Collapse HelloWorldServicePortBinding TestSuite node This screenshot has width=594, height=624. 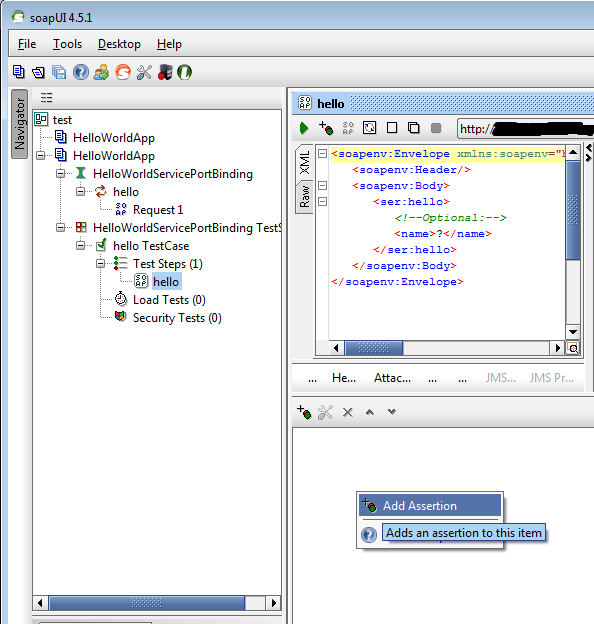[60, 227]
